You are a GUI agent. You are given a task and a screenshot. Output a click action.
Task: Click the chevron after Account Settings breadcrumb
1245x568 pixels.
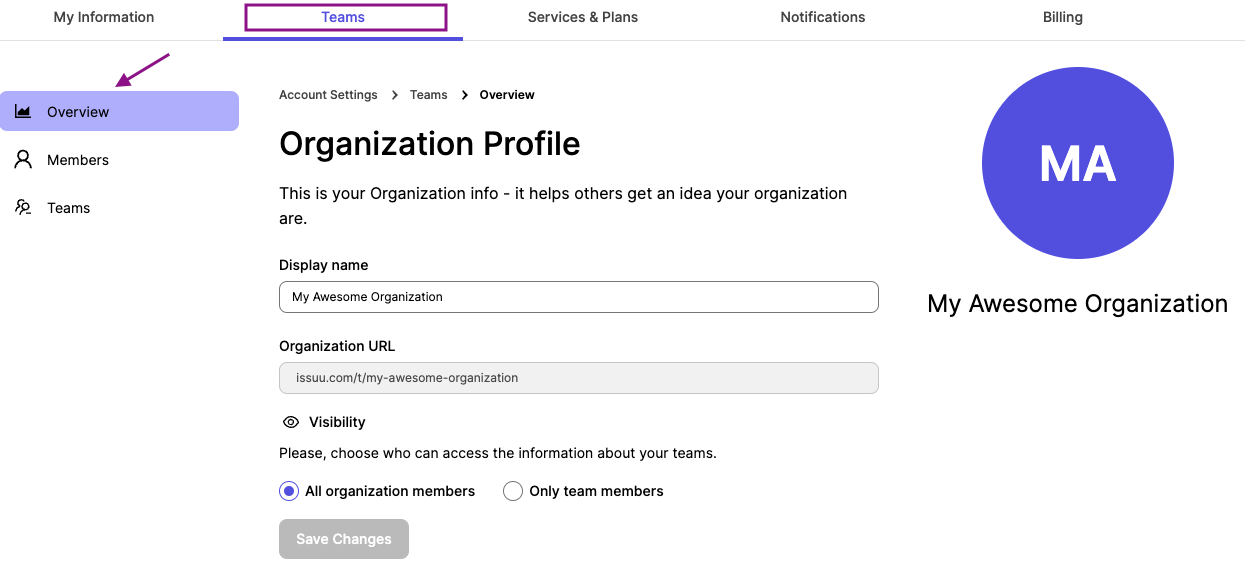click(x=395, y=95)
